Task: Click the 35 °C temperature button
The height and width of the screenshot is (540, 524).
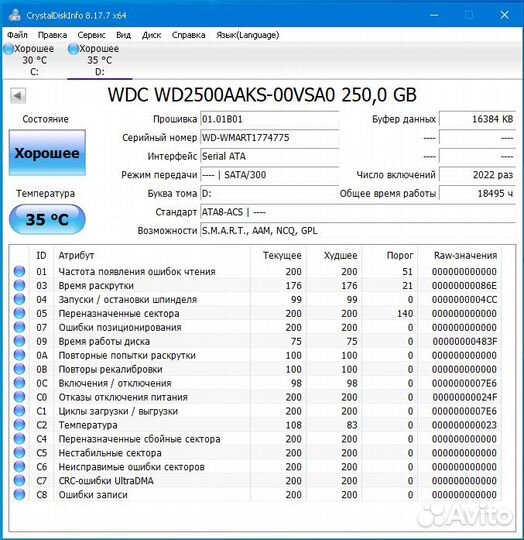Action: pyautogui.click(x=47, y=219)
